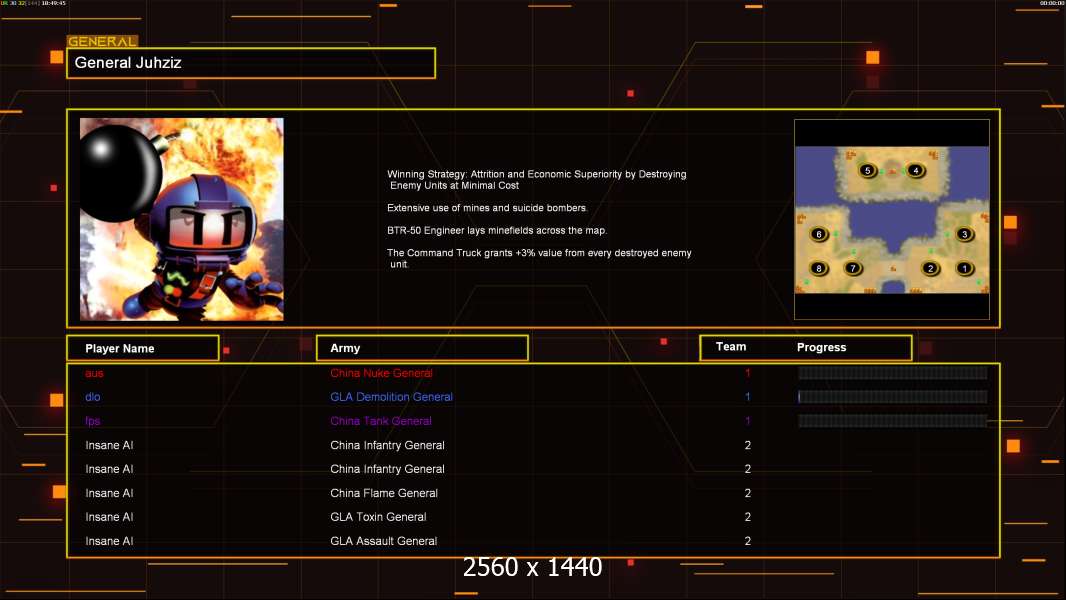The height and width of the screenshot is (600, 1066).
Task: Click the Progress column header
Action: point(821,347)
